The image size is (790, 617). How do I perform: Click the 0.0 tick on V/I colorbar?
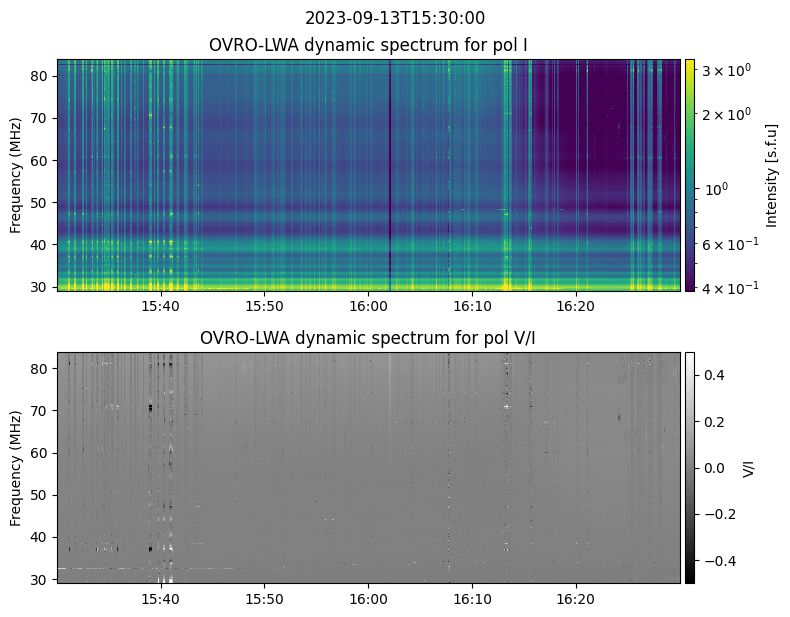(x=714, y=468)
